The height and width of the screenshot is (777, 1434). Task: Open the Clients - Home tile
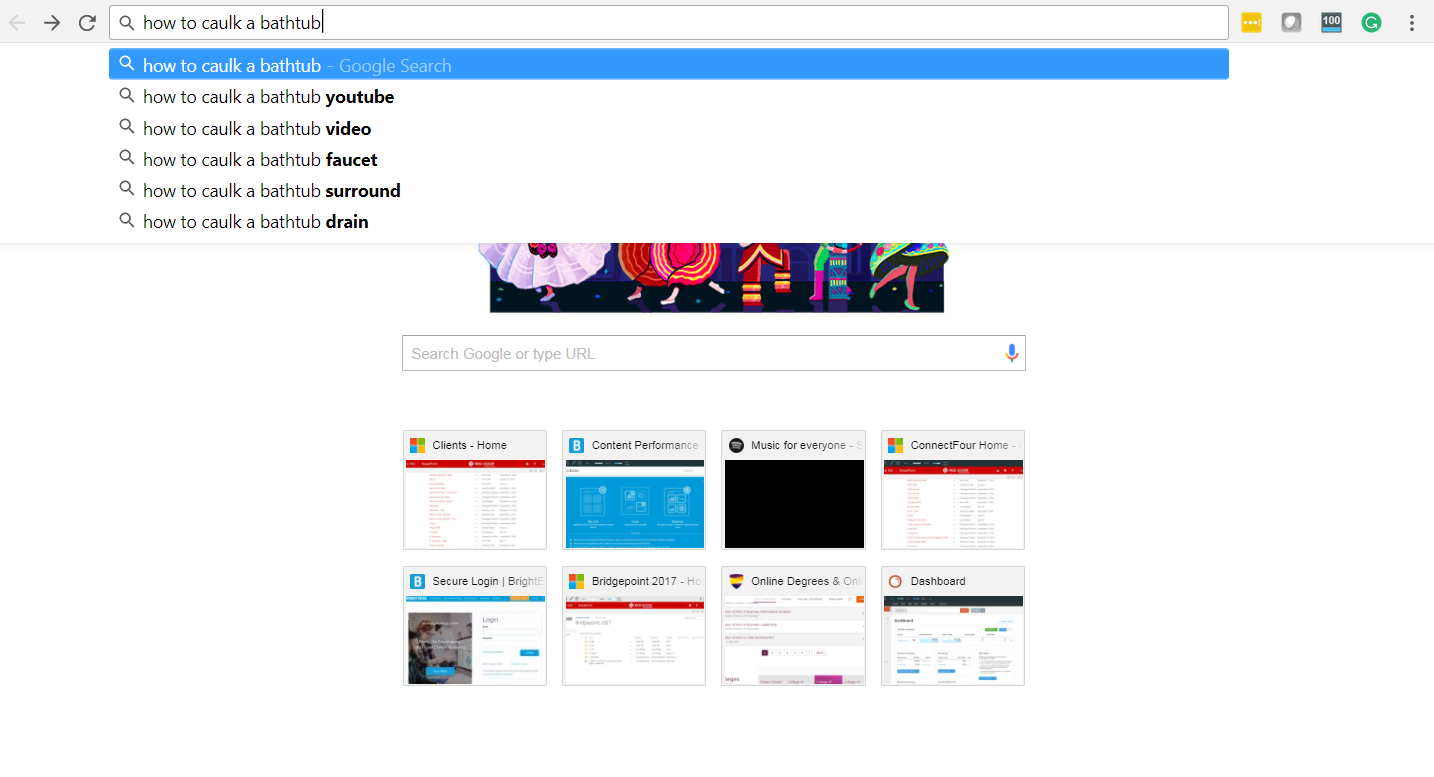475,490
